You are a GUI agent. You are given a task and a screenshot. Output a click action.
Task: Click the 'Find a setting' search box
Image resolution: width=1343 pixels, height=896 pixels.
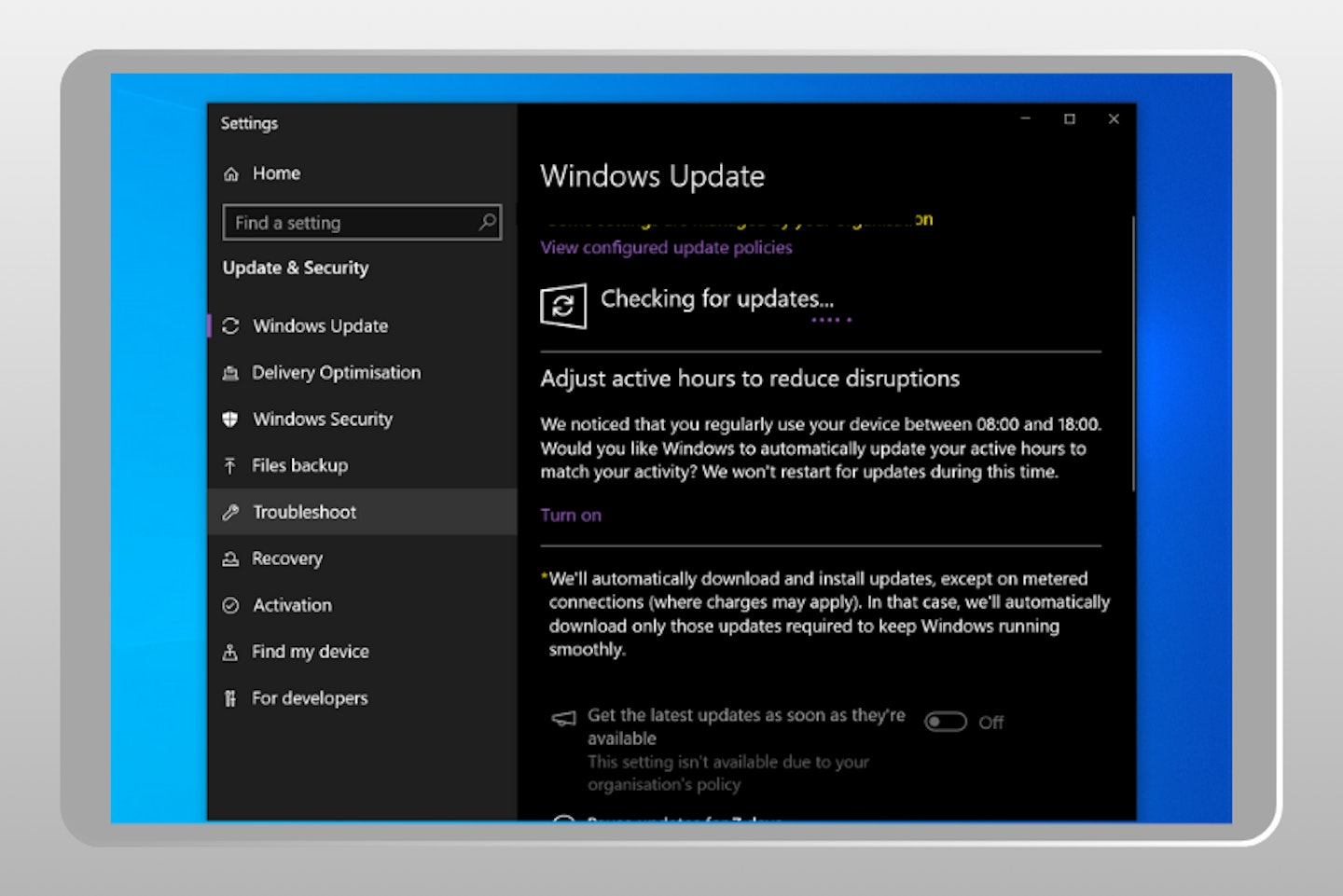(x=362, y=222)
